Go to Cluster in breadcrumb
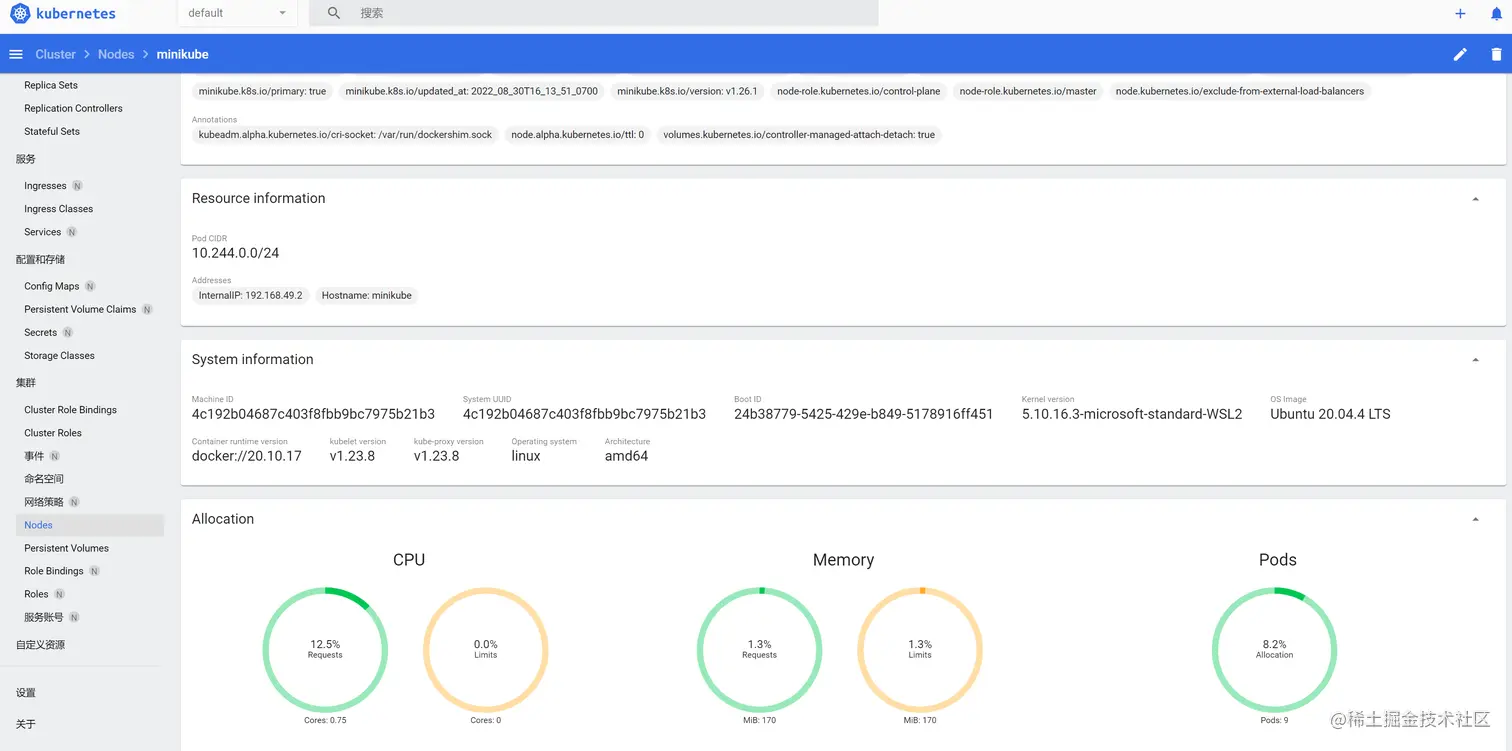Image resolution: width=1512 pixels, height=751 pixels. tap(55, 54)
